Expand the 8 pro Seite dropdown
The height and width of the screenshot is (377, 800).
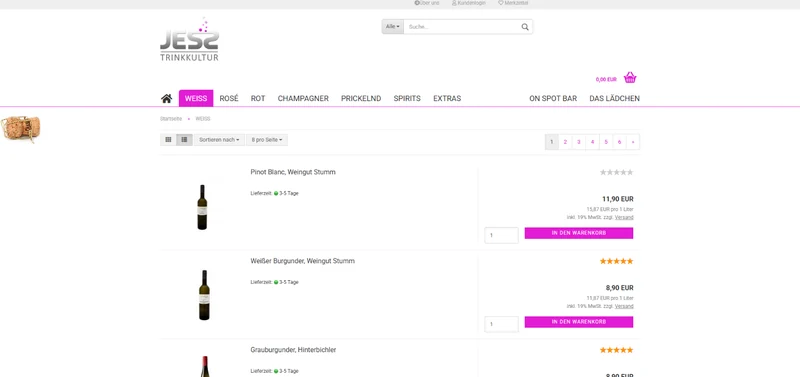[x=267, y=140]
